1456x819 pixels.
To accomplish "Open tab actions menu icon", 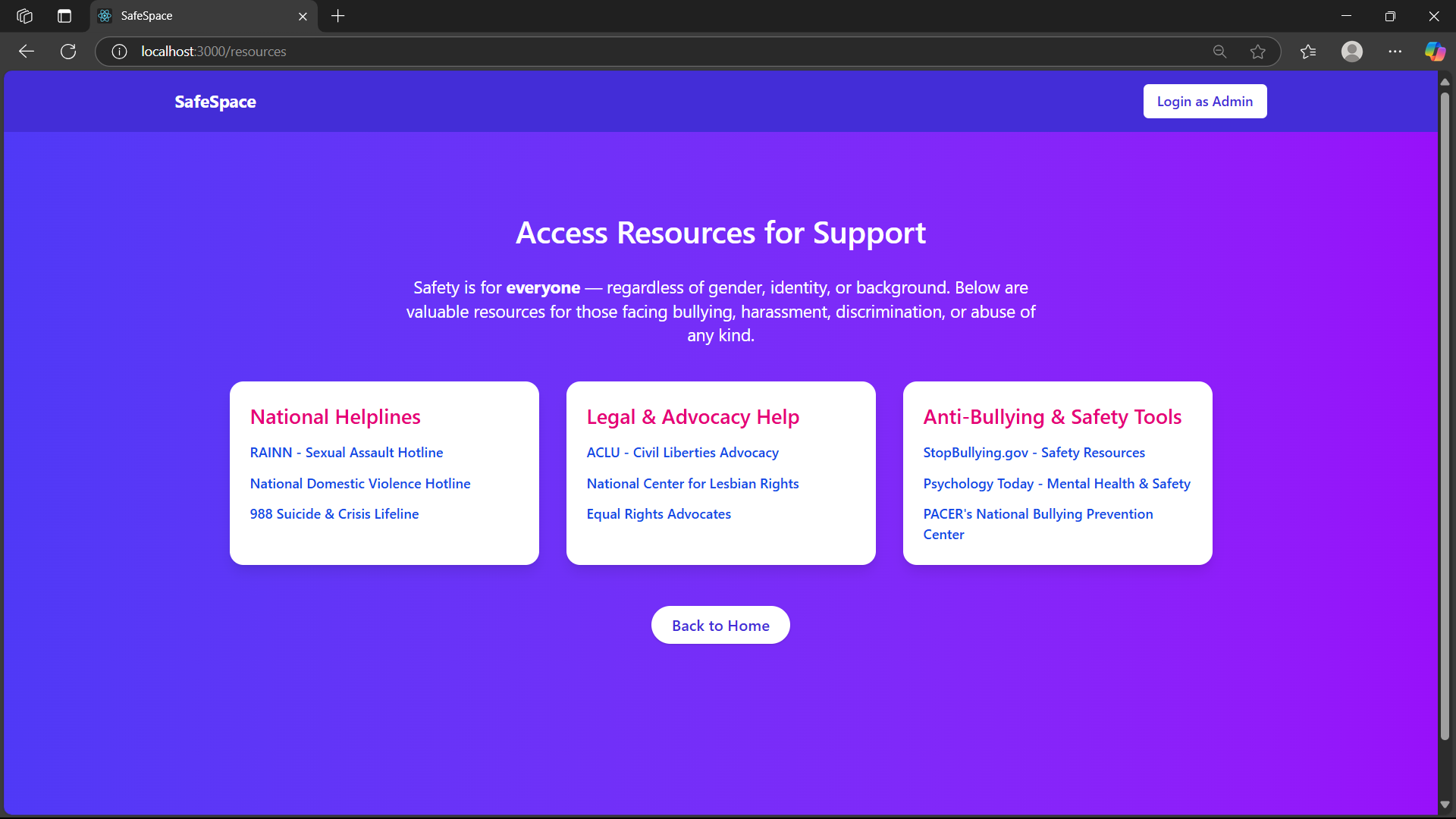I will click(x=64, y=16).
